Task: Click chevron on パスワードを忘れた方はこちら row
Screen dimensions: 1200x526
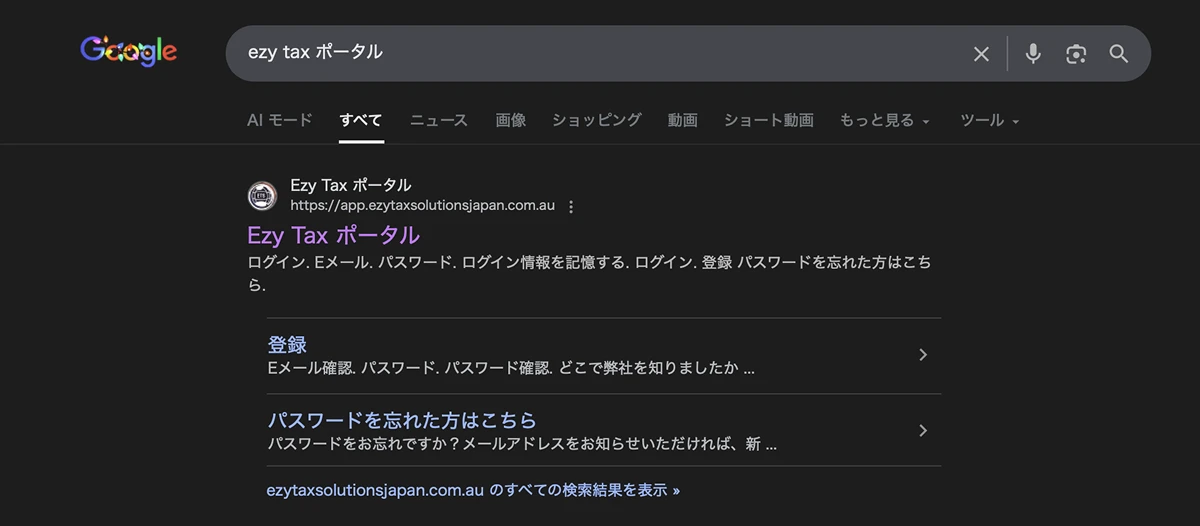Action: click(x=922, y=431)
